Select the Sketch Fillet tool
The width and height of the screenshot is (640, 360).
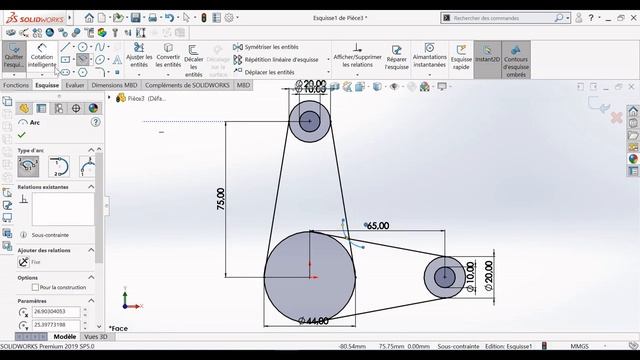click(x=100, y=72)
